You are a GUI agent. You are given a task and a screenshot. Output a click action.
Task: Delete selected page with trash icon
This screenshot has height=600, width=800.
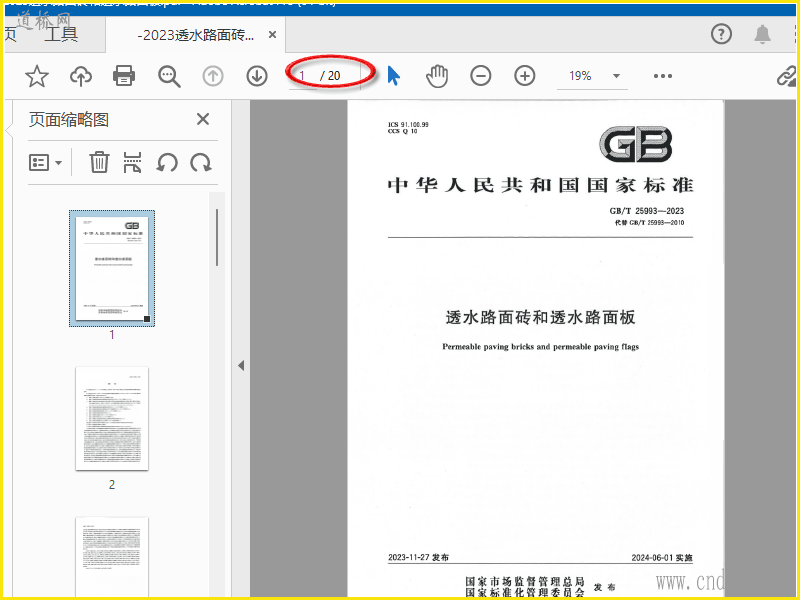(x=99, y=163)
